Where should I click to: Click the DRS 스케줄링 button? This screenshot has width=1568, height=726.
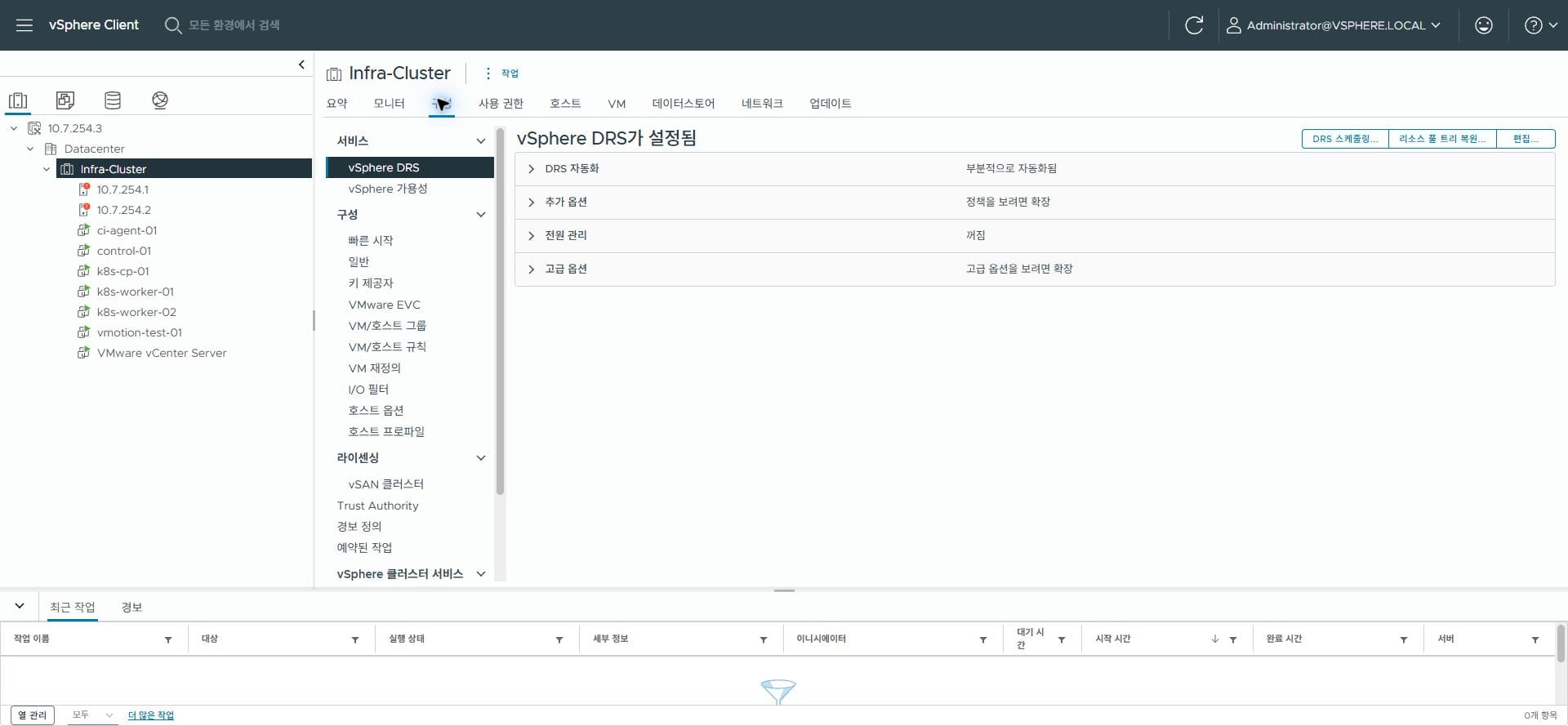(x=1345, y=139)
